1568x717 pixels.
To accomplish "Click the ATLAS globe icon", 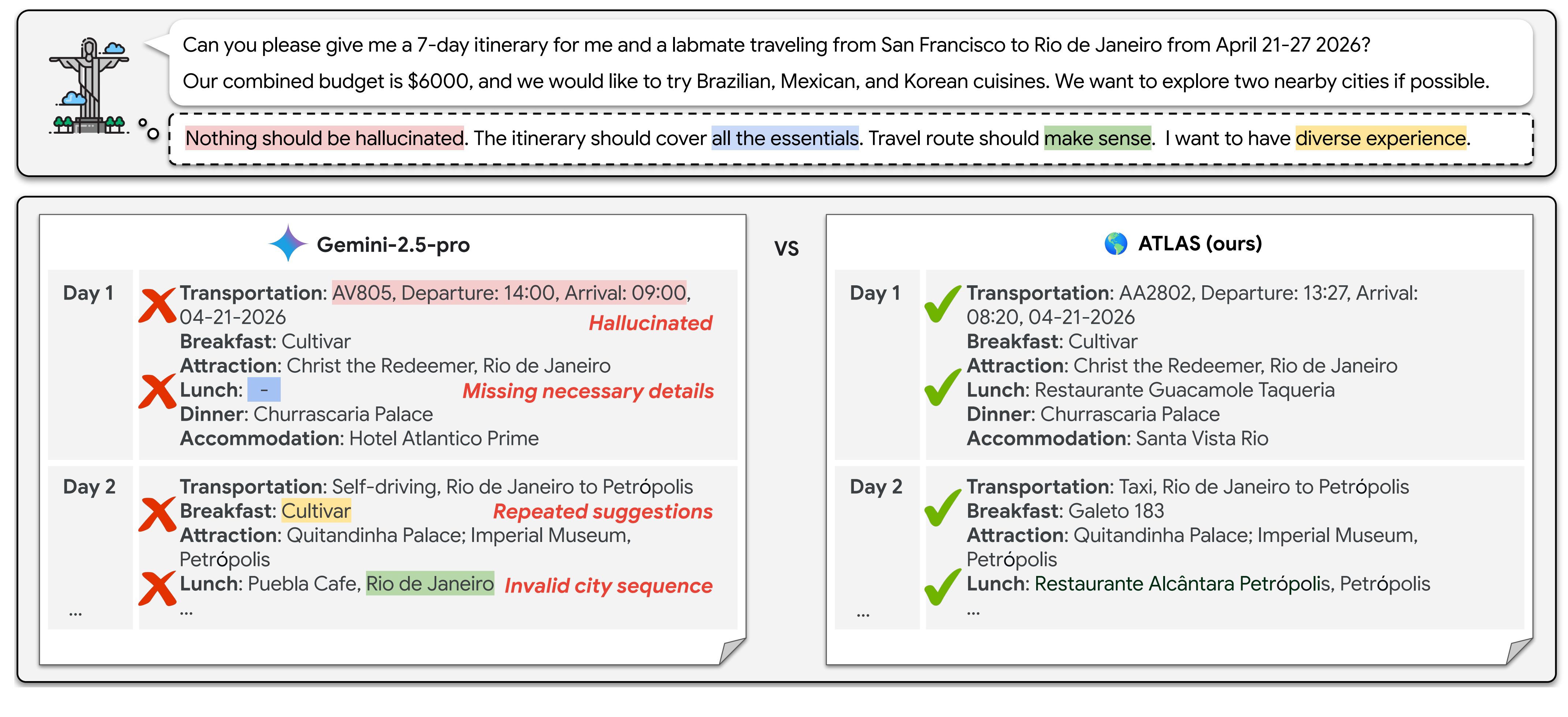I will (x=1116, y=244).
